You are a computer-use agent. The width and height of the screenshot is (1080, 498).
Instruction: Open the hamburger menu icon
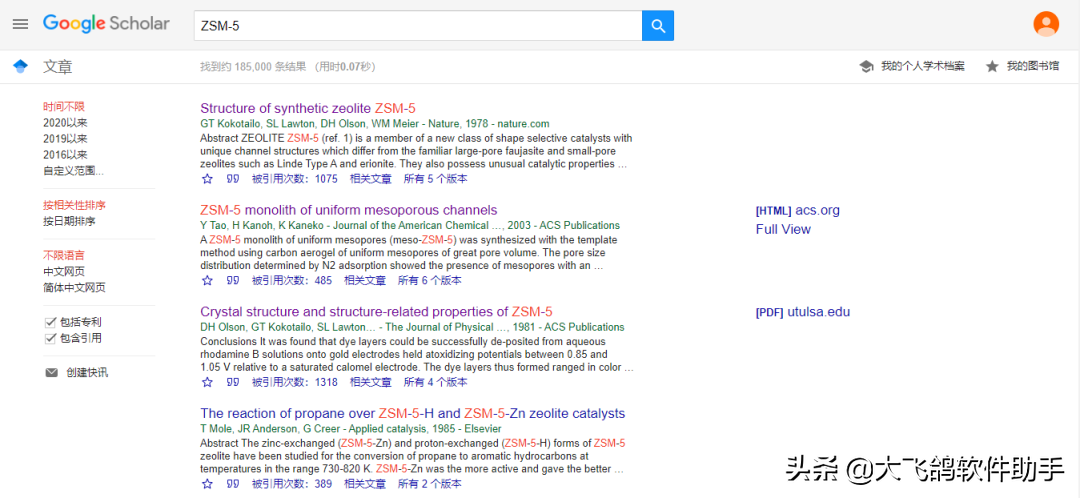pyautogui.click(x=21, y=24)
